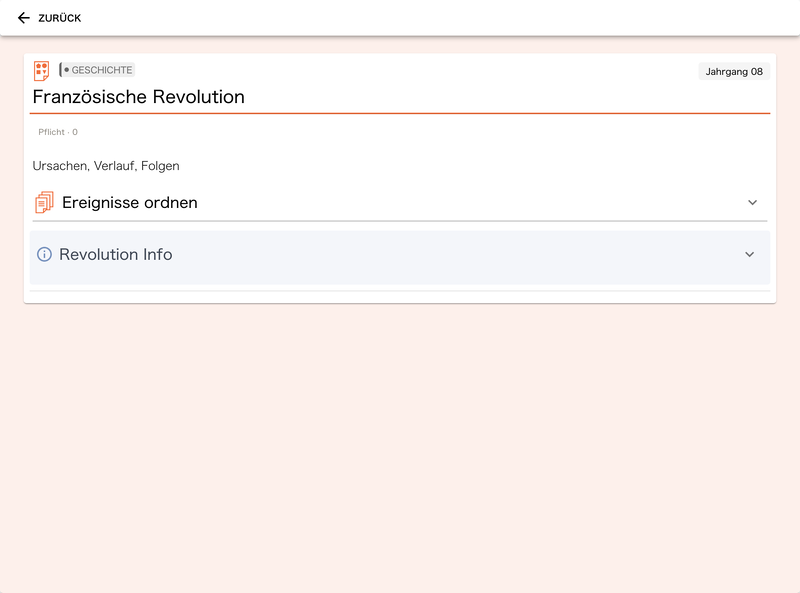Click the Französische Revolution title
The image size is (800, 593).
coord(139,96)
